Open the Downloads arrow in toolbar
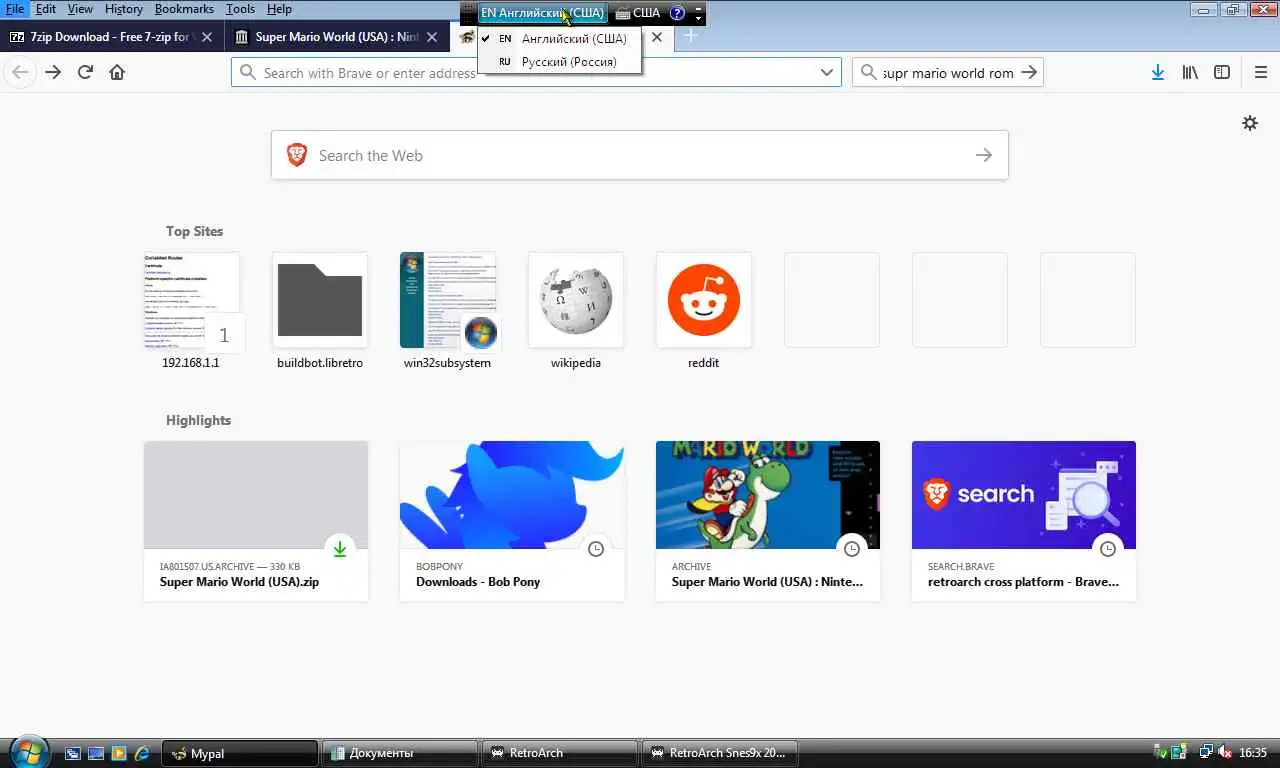 [x=1158, y=72]
